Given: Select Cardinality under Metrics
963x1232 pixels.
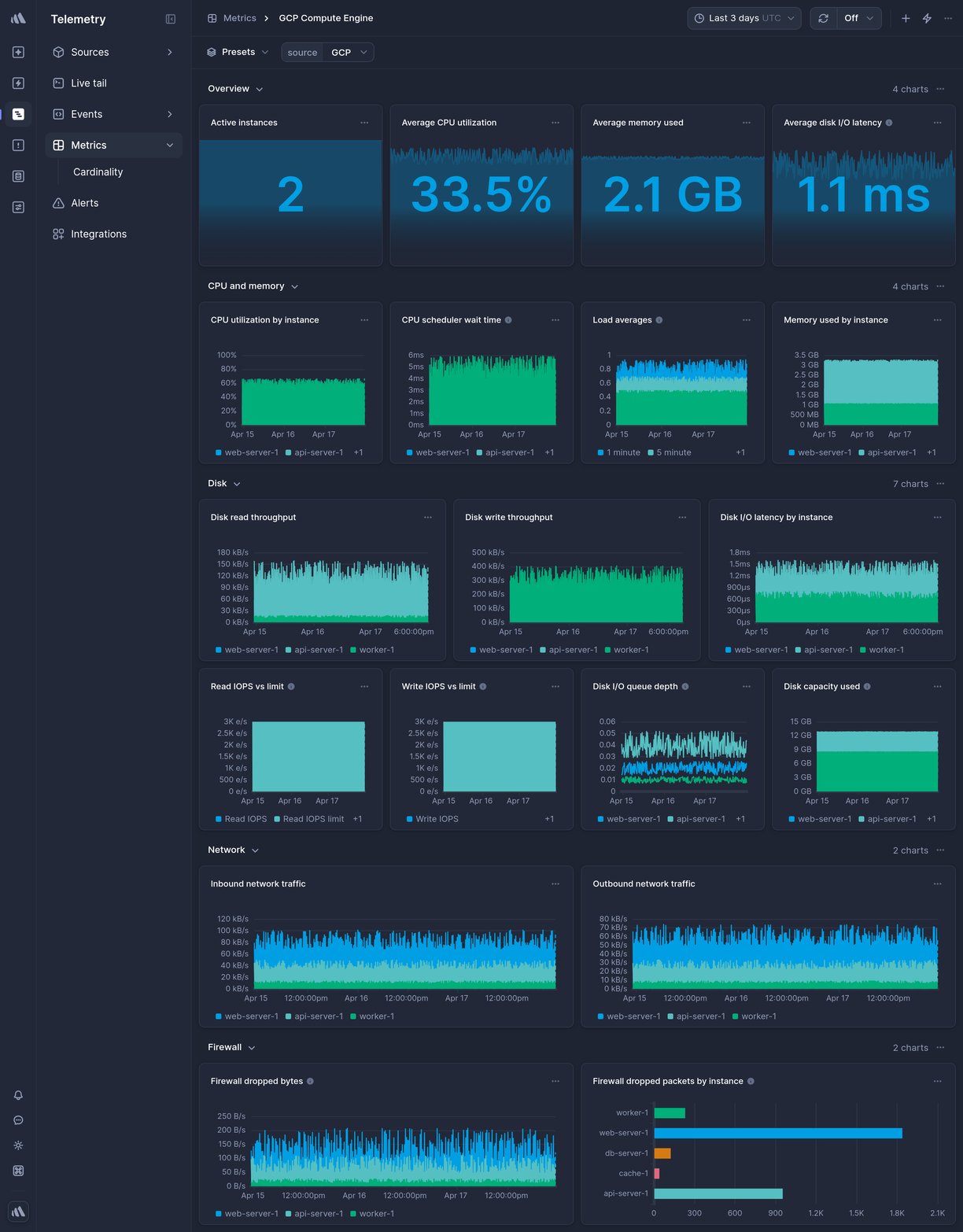Looking at the screenshot, I should pos(98,172).
